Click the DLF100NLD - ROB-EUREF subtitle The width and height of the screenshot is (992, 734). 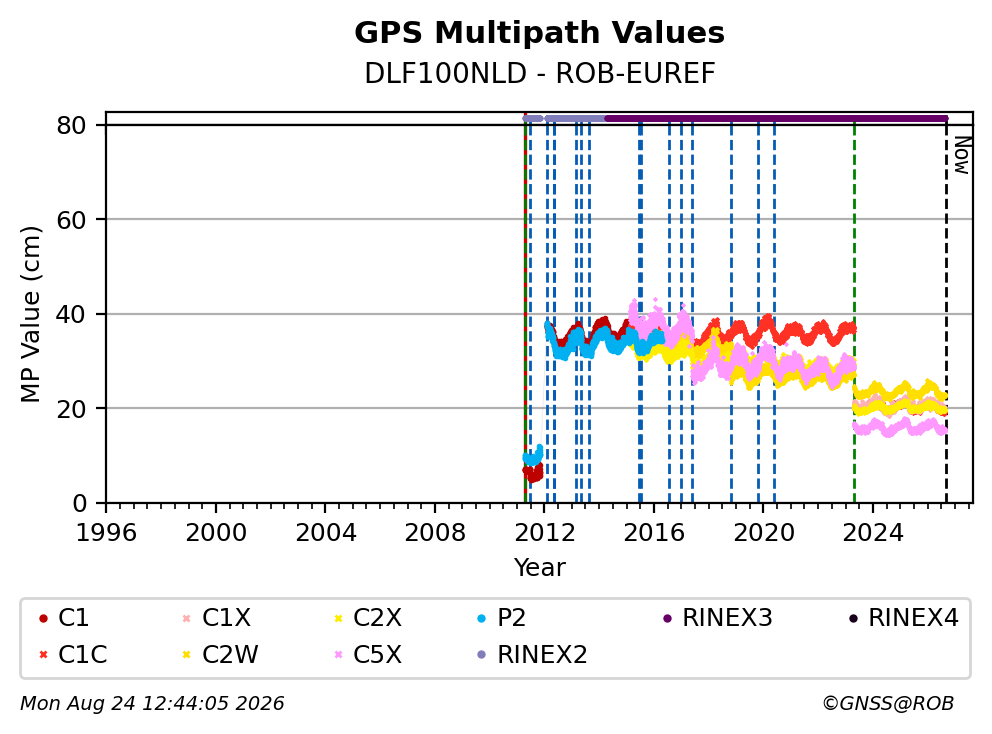pos(540,73)
